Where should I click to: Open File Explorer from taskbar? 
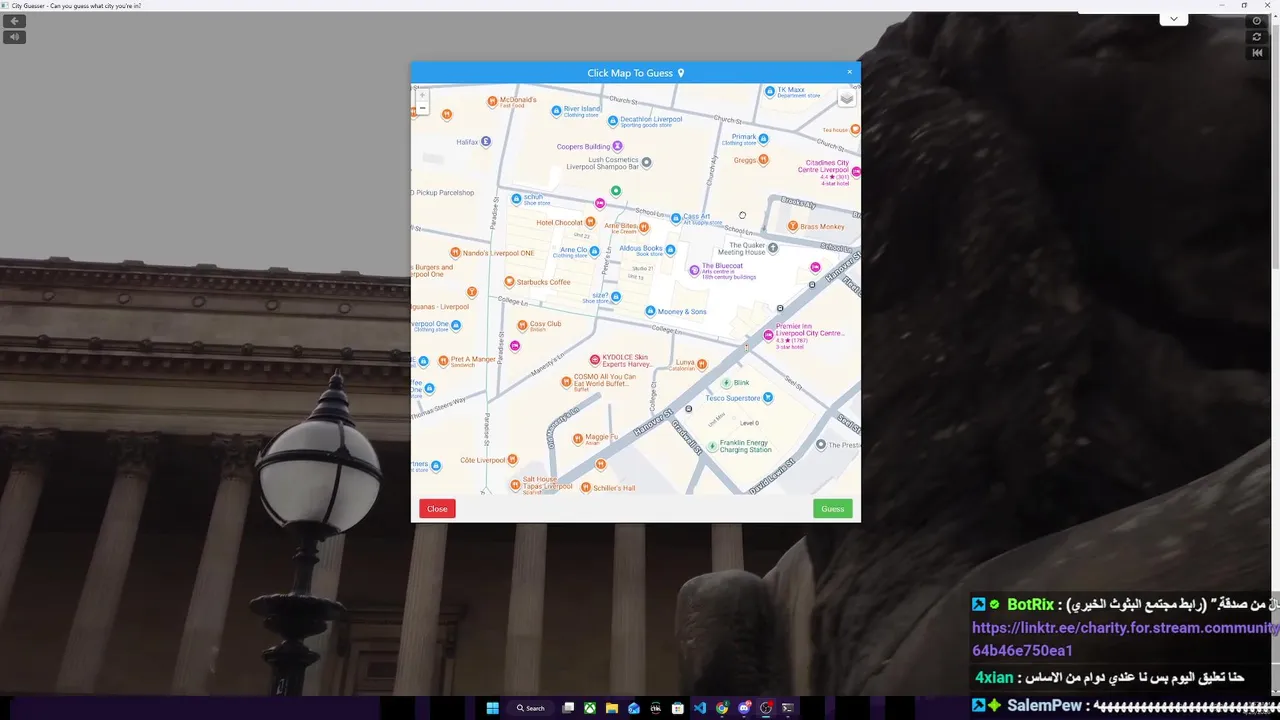point(612,708)
